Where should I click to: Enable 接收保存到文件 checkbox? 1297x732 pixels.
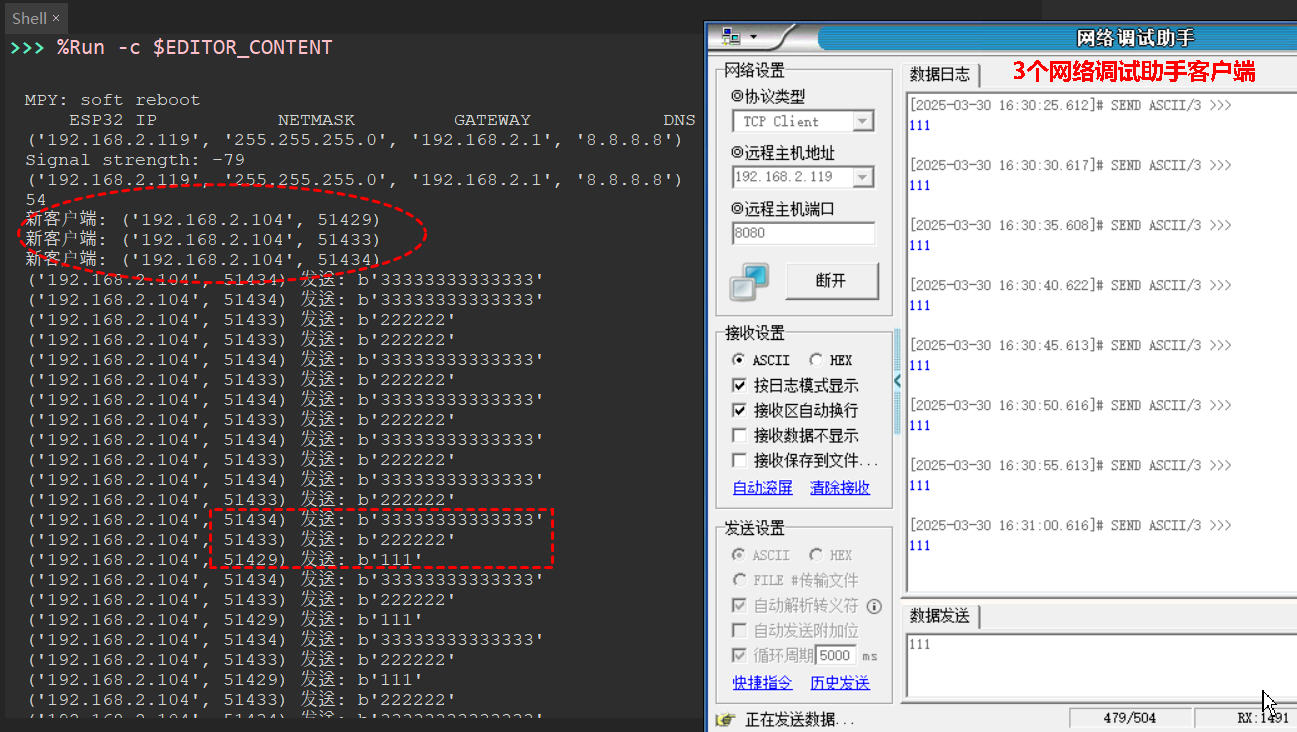coord(739,460)
